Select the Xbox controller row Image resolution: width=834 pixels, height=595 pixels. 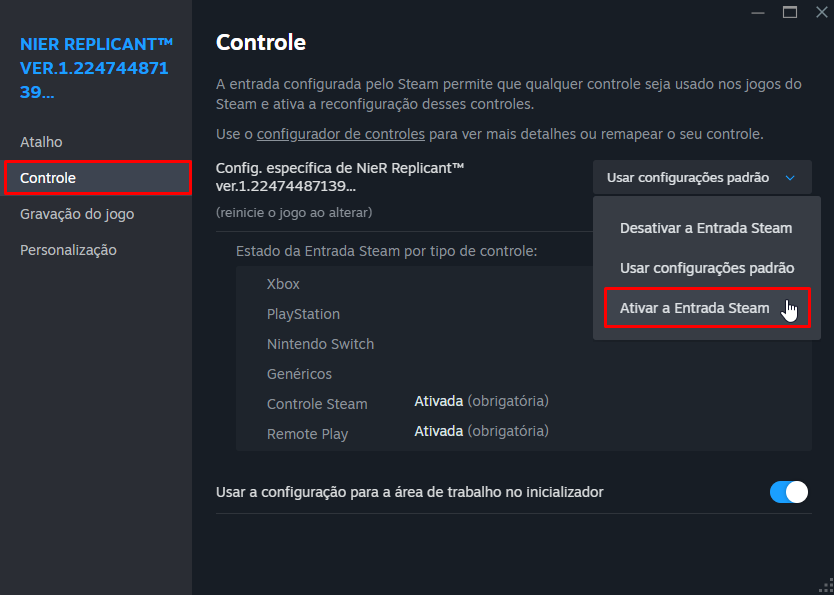pyautogui.click(x=283, y=284)
